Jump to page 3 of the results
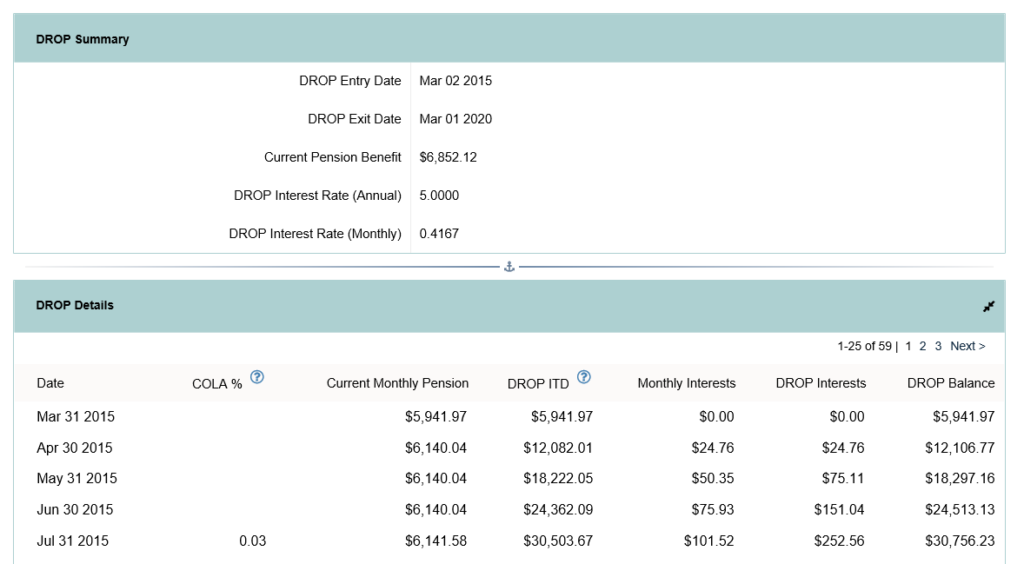 pyautogui.click(x=938, y=346)
